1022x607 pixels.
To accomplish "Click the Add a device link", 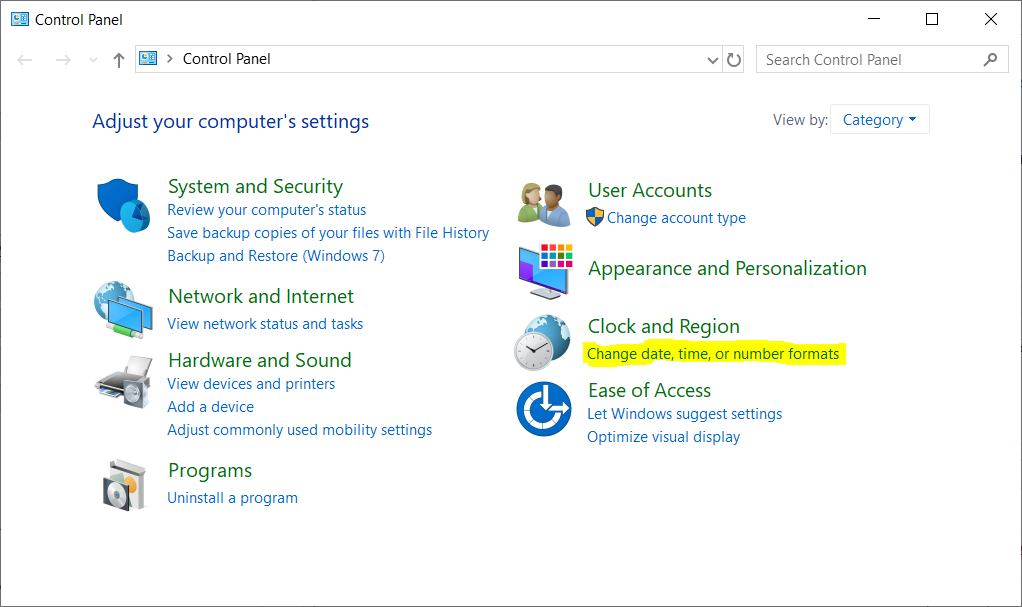I will click(211, 407).
